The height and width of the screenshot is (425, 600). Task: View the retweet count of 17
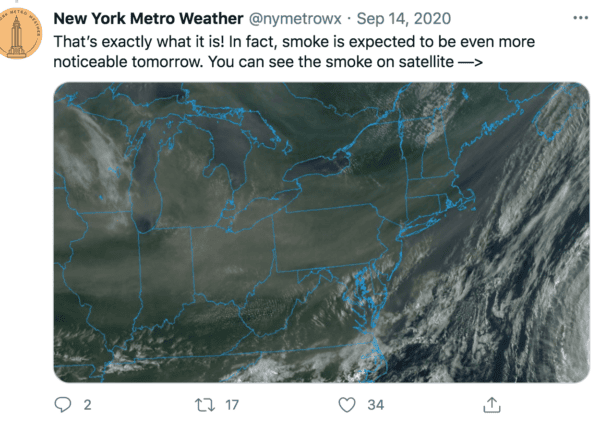pyautogui.click(x=232, y=405)
